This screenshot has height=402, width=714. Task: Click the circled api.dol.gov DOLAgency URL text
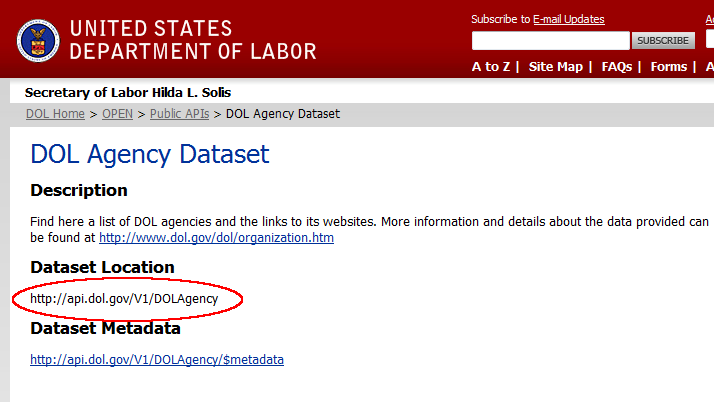[x=124, y=298]
